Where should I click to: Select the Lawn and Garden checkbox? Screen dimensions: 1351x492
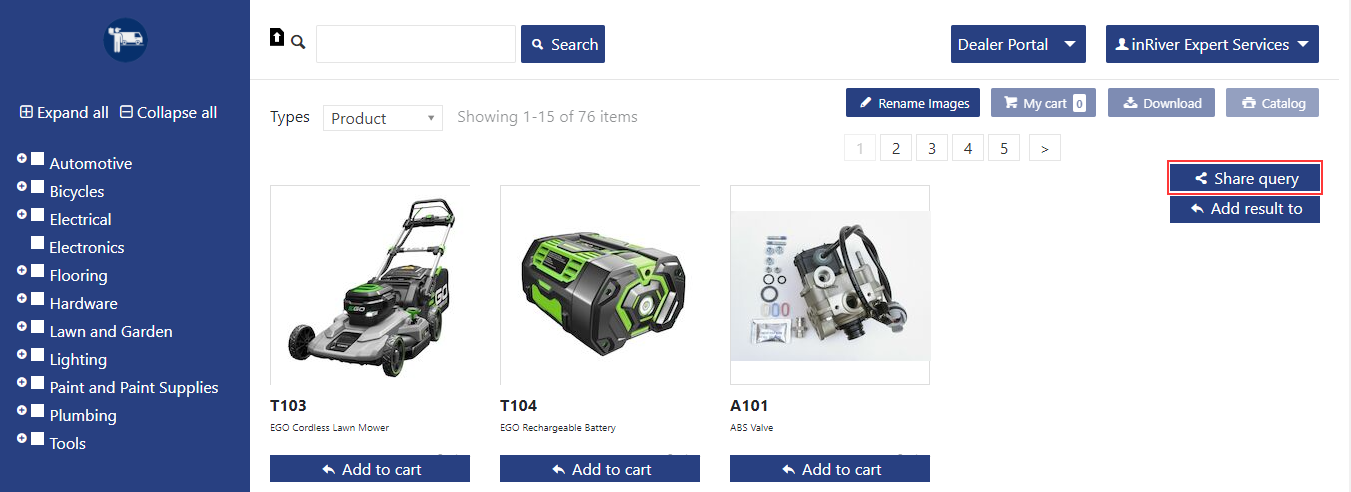[37, 326]
